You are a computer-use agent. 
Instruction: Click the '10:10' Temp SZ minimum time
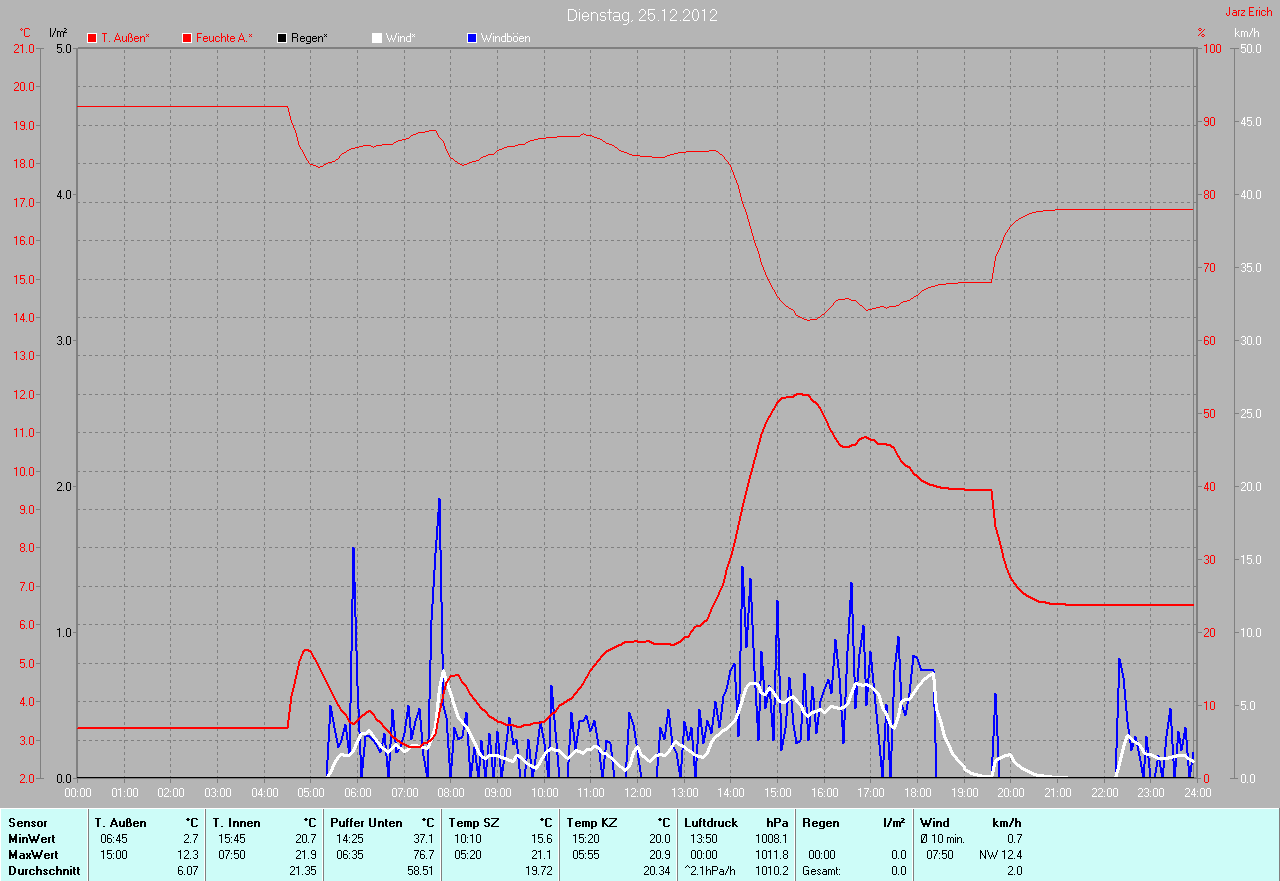468,839
